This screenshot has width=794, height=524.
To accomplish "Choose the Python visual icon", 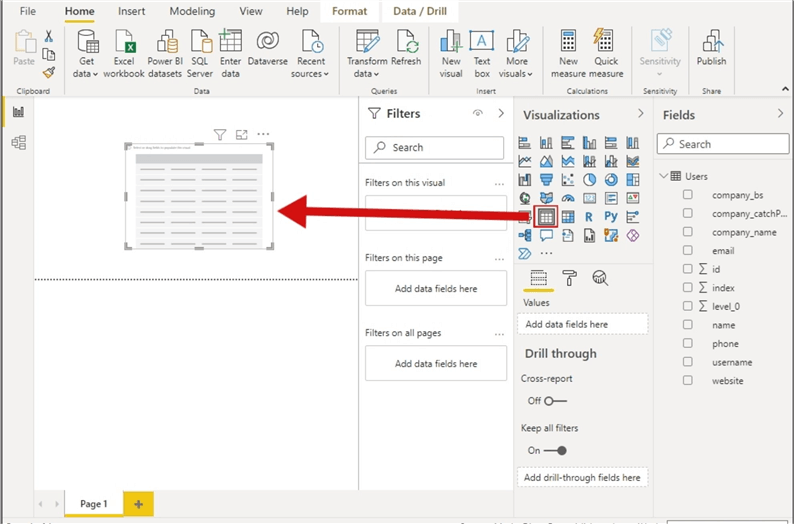I will [610, 216].
